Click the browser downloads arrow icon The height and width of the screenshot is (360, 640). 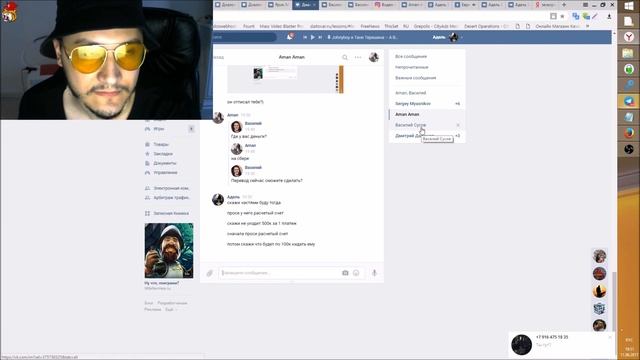pos(609,16)
